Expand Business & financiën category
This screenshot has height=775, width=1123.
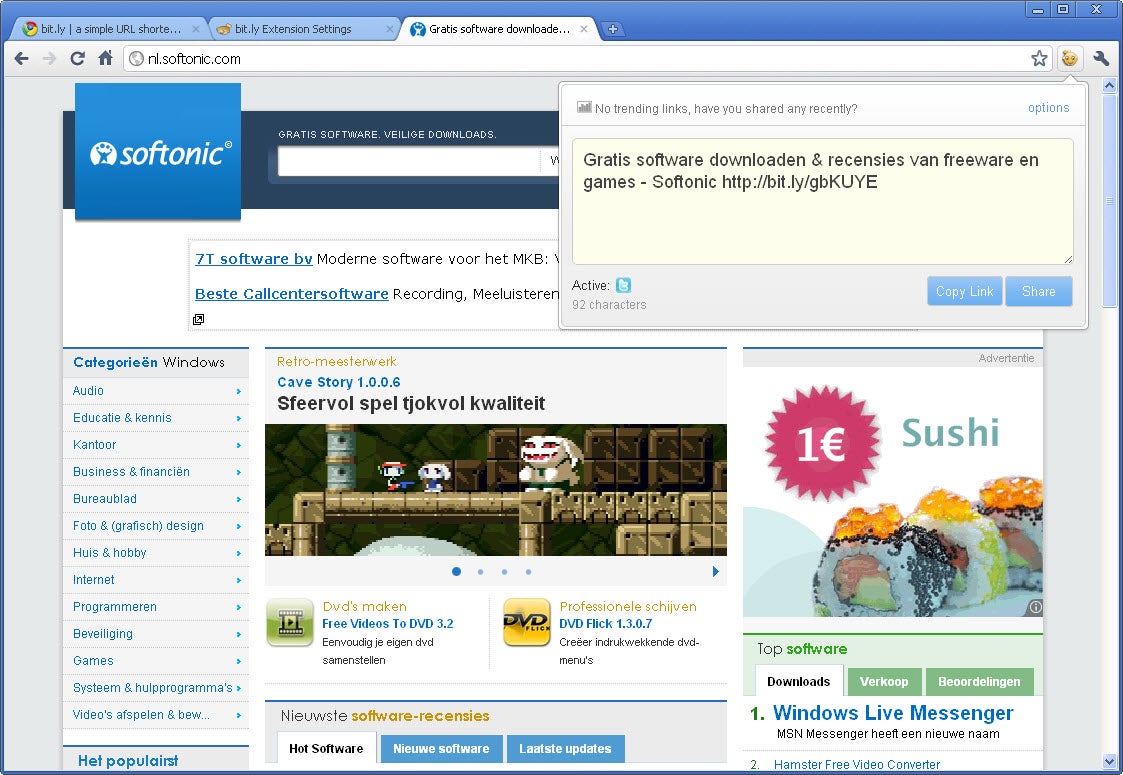point(238,472)
